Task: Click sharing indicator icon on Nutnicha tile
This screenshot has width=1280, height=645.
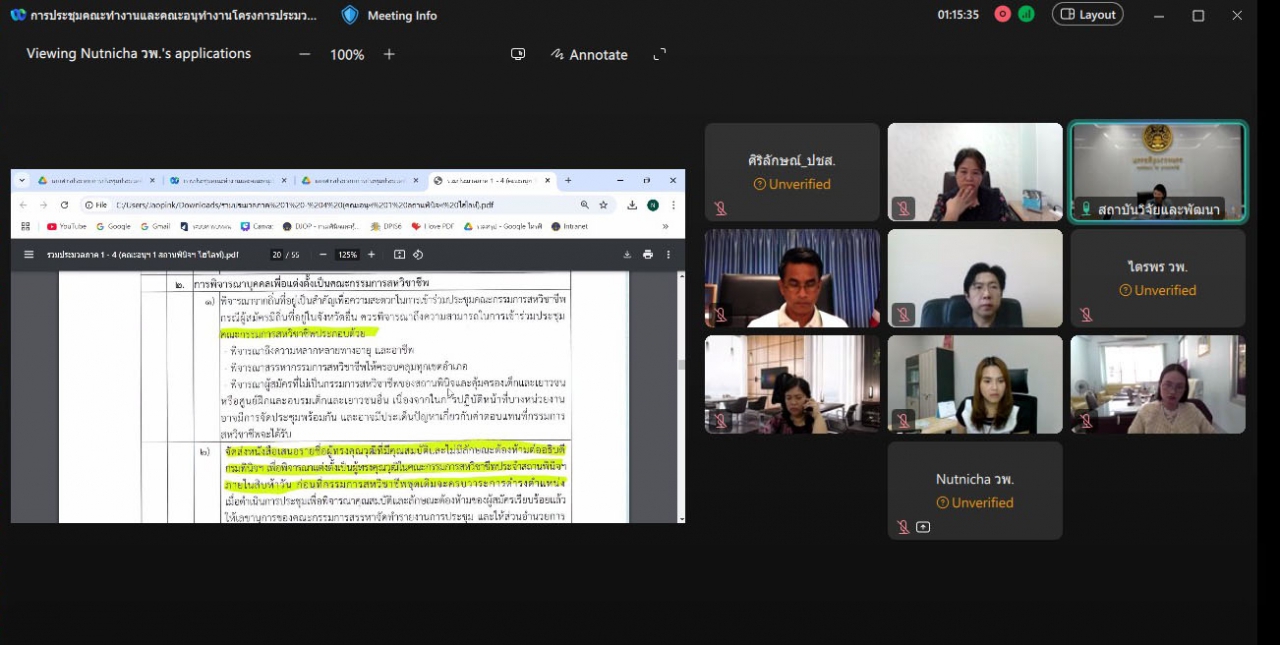Action: coord(923,527)
